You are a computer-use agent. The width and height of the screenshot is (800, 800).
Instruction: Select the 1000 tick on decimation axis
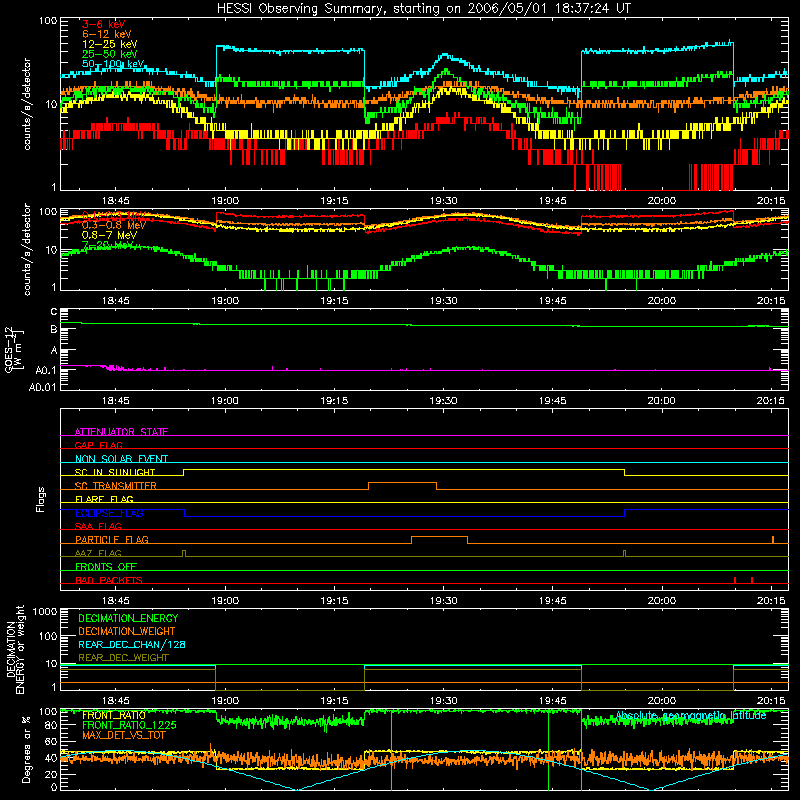[45, 611]
